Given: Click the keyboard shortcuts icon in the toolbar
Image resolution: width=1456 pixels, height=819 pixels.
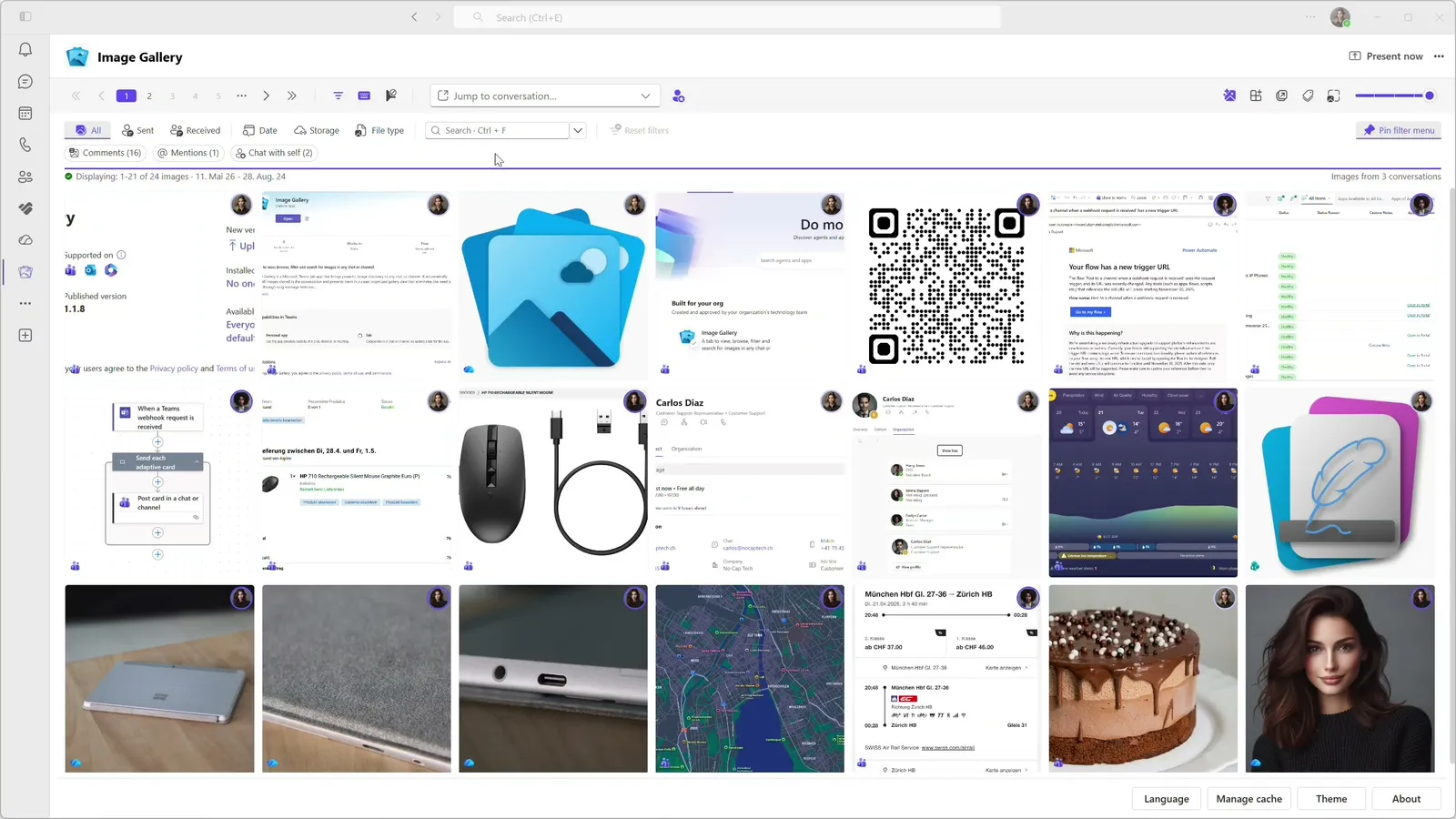Looking at the screenshot, I should tap(364, 96).
